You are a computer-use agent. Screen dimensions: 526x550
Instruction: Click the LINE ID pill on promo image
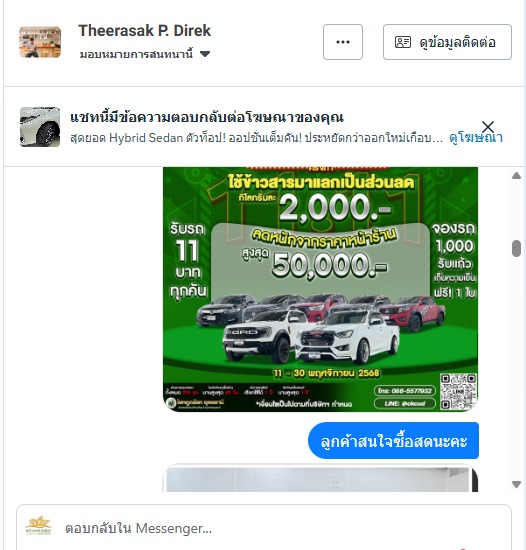pos(405,403)
